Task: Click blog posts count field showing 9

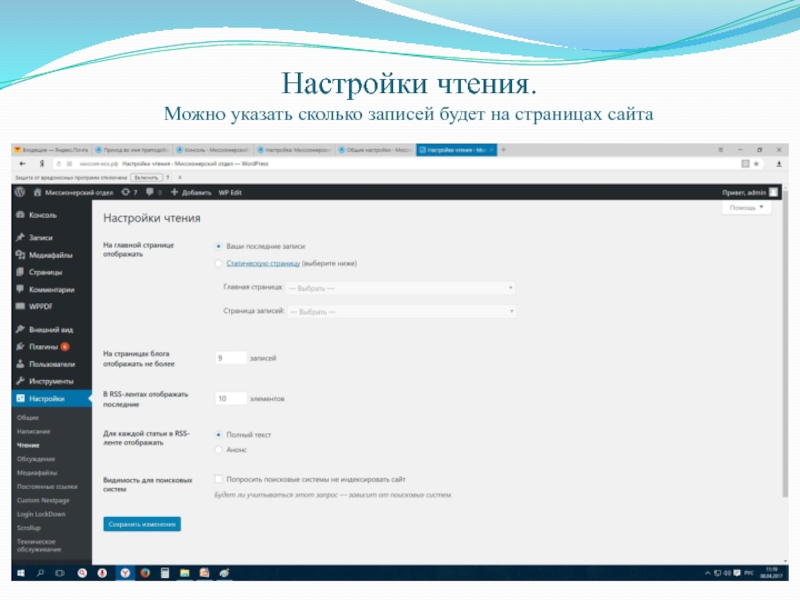Action: tap(231, 358)
